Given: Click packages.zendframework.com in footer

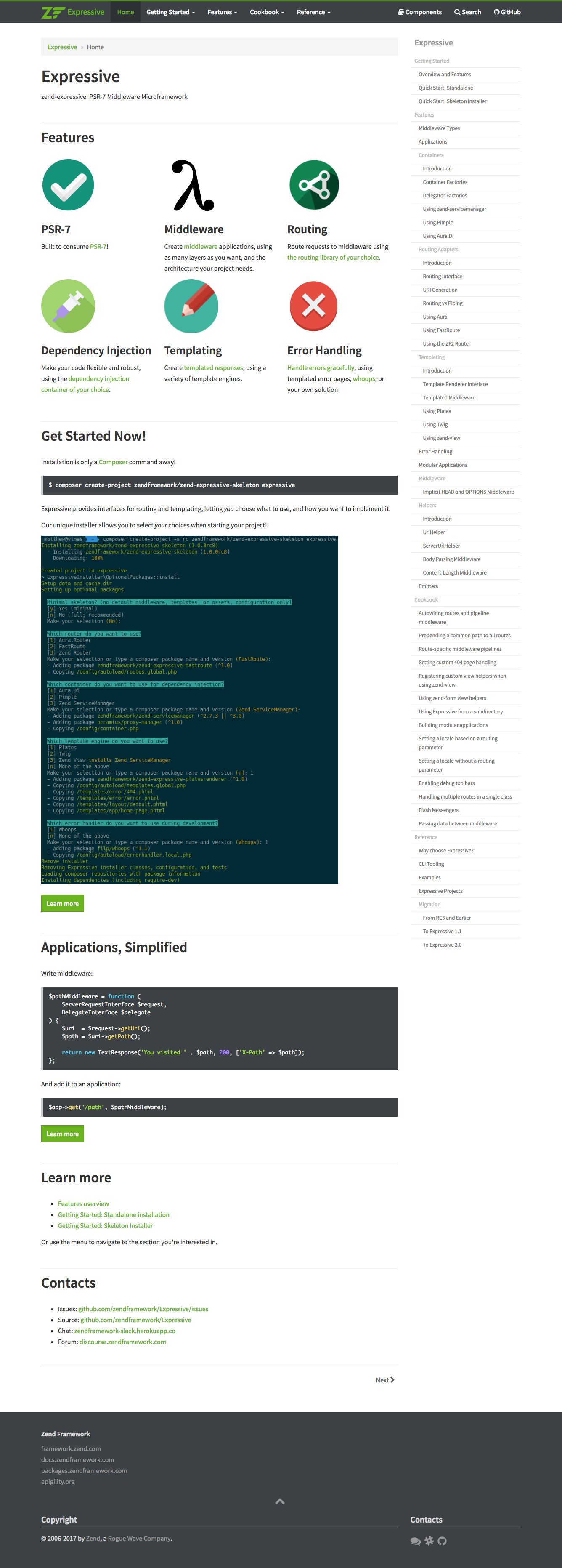Looking at the screenshot, I should (85, 1471).
